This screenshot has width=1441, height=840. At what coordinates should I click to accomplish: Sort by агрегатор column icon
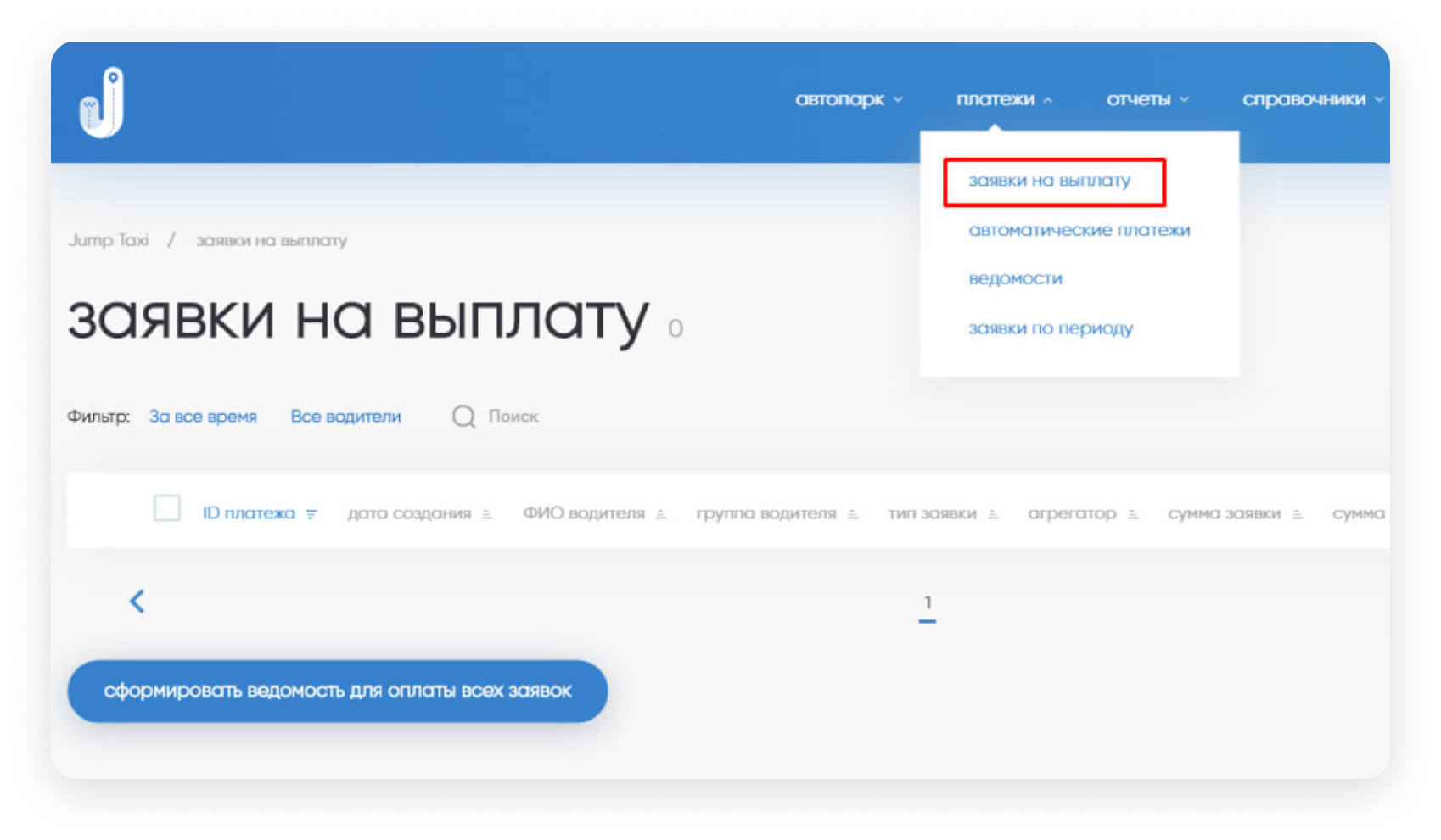click(1132, 514)
